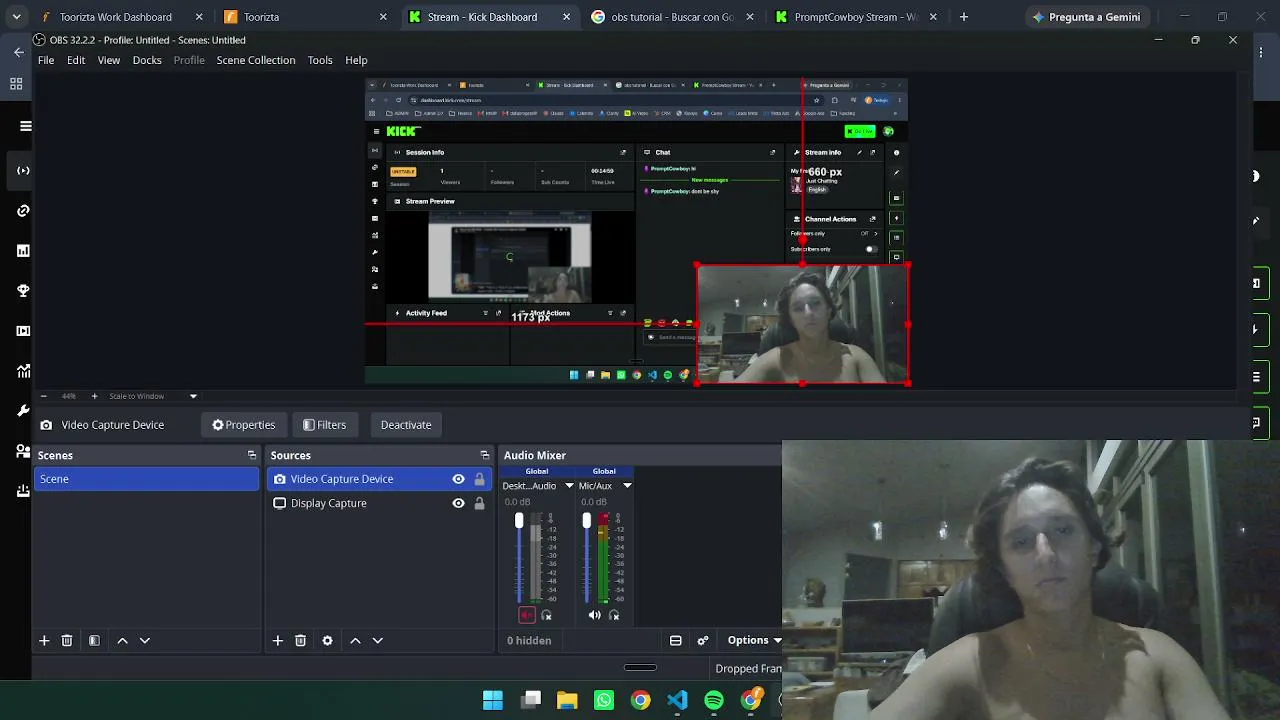The image size is (1280, 720).
Task: Mute the Mic/Aux channel
Action: [x=595, y=615]
